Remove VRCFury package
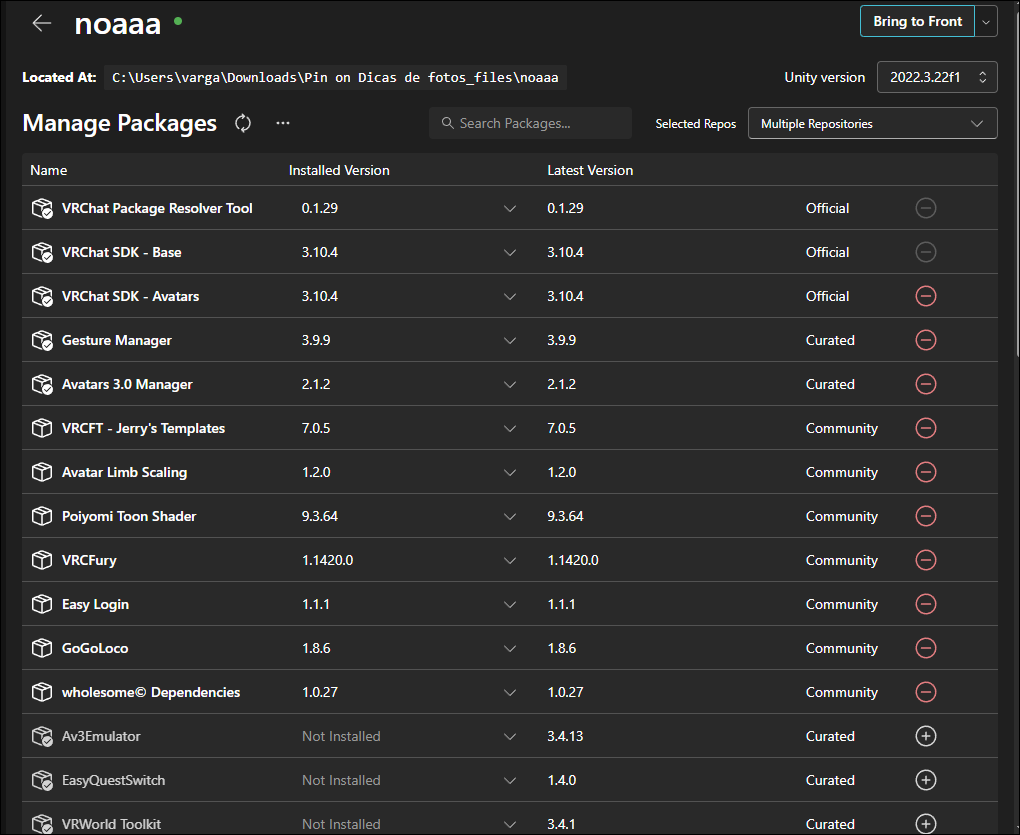Viewport: 1020px width, 835px height. [x=925, y=560]
